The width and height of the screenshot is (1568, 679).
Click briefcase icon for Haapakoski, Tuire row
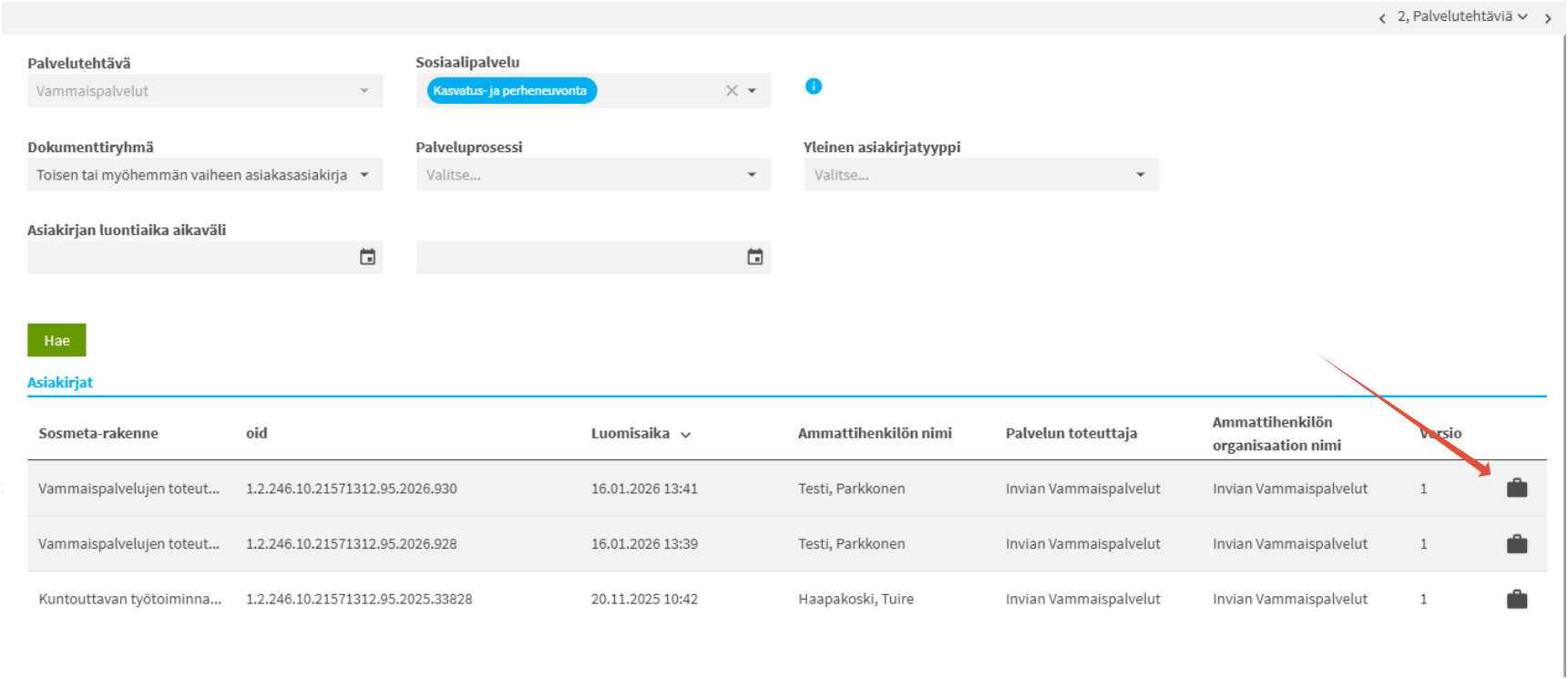(x=1516, y=600)
